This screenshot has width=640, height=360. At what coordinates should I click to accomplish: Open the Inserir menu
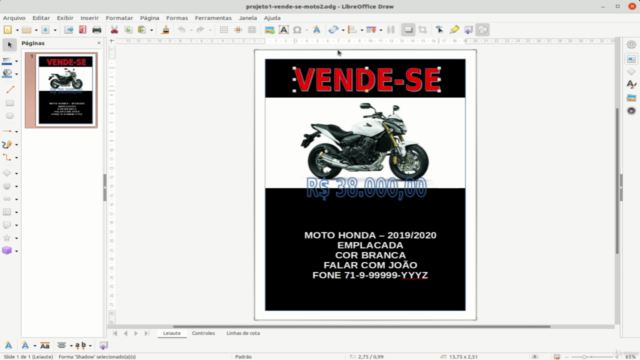pyautogui.click(x=89, y=18)
